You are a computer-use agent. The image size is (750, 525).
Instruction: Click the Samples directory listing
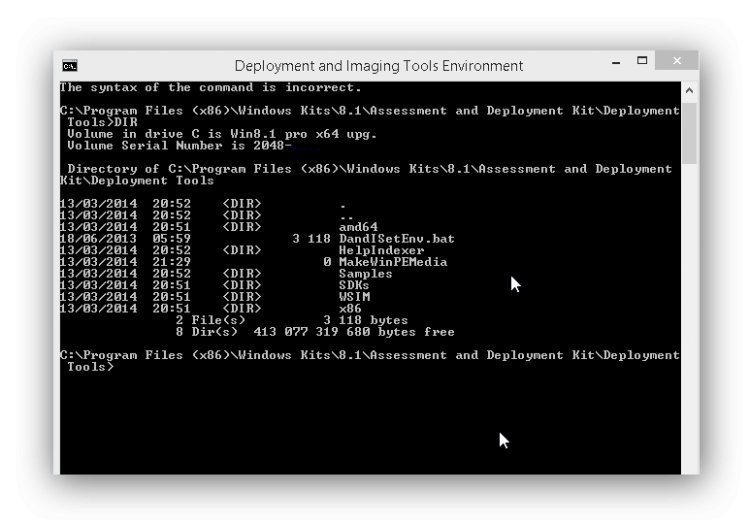[365, 274]
